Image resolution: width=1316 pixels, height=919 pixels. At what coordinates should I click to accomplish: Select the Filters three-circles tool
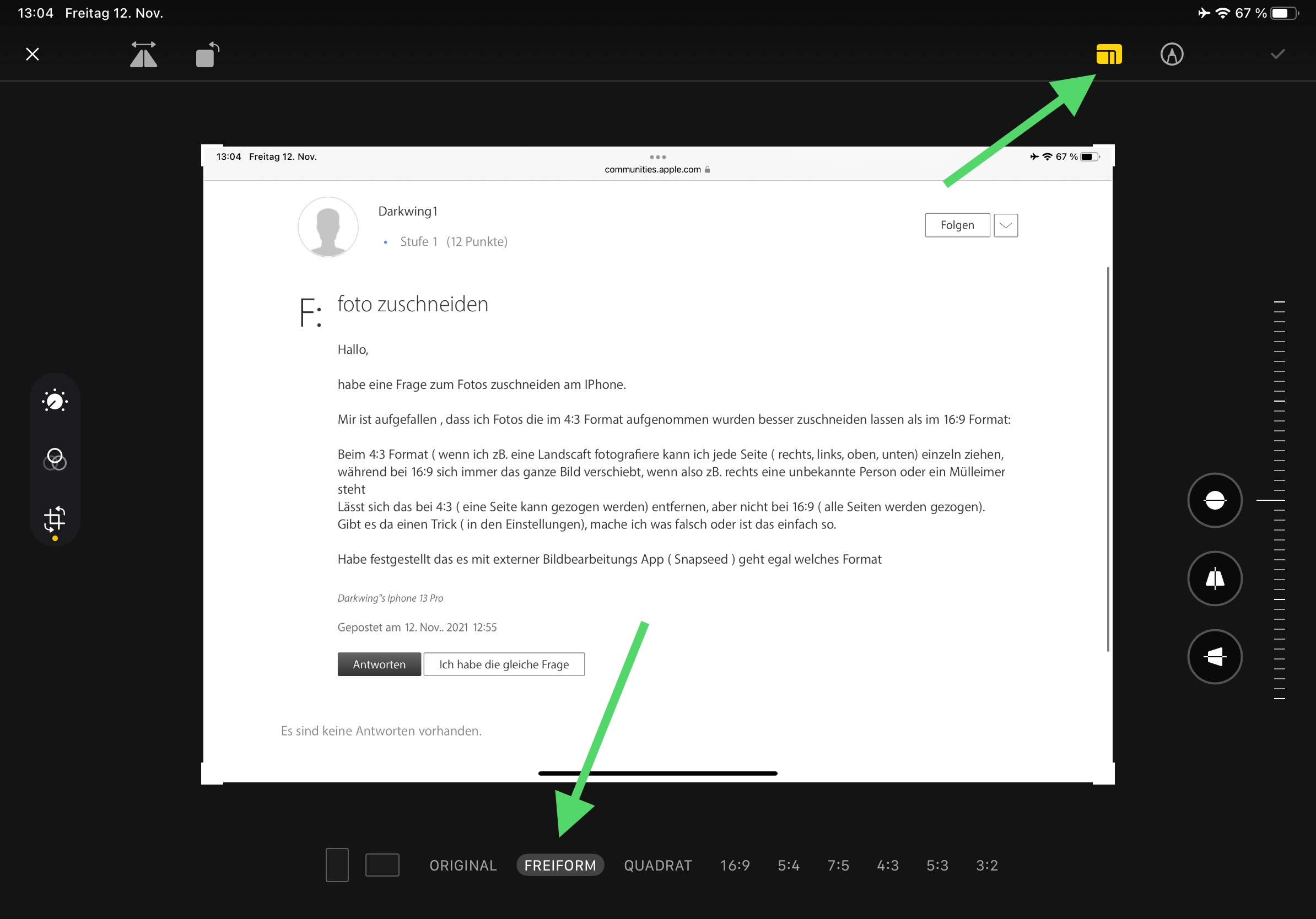click(55, 459)
